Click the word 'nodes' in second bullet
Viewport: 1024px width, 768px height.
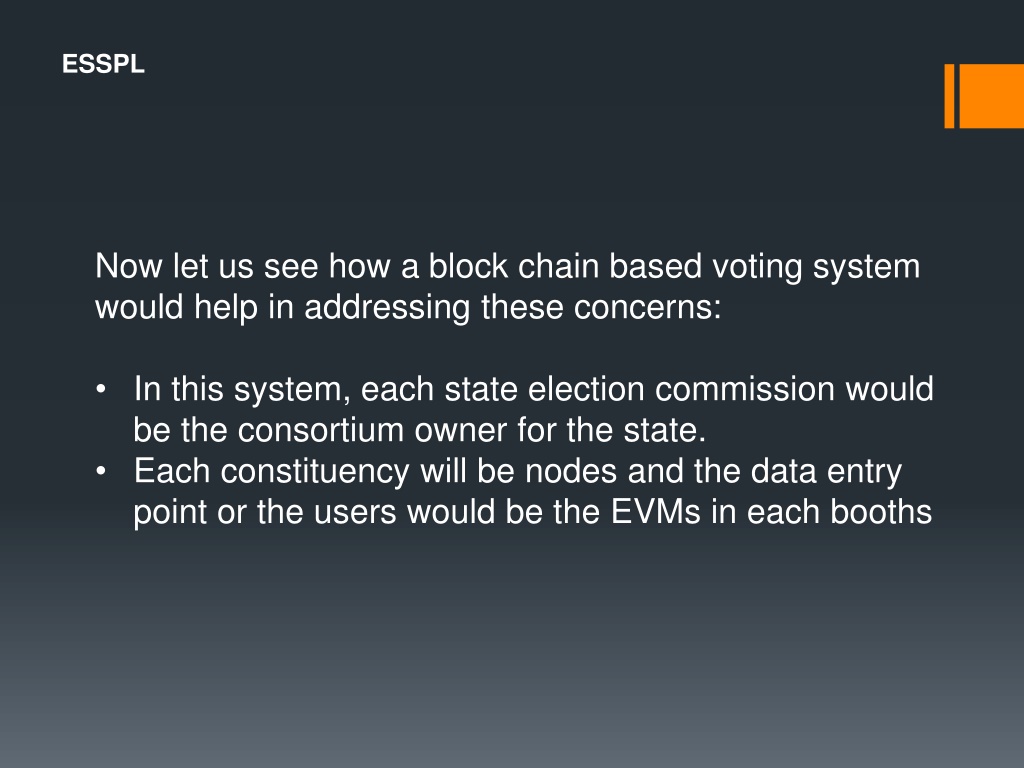coord(571,472)
